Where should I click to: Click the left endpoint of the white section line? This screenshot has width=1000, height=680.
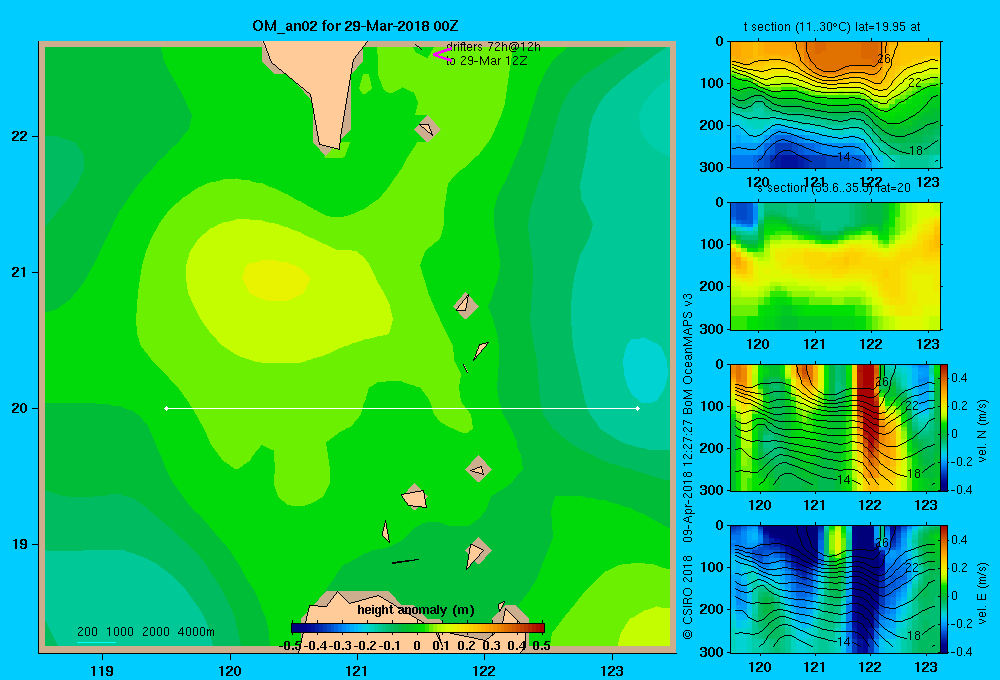pos(166,408)
